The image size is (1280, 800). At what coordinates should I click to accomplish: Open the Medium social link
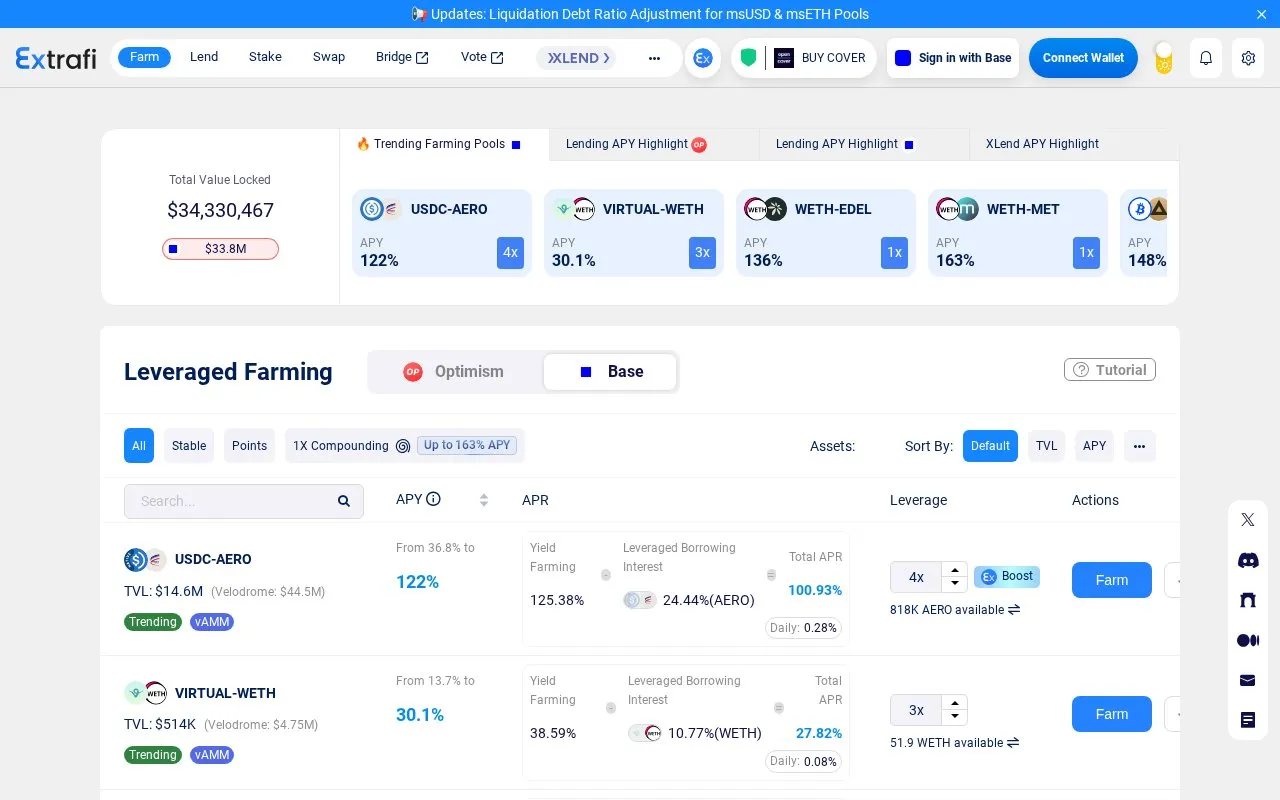[x=1248, y=640]
